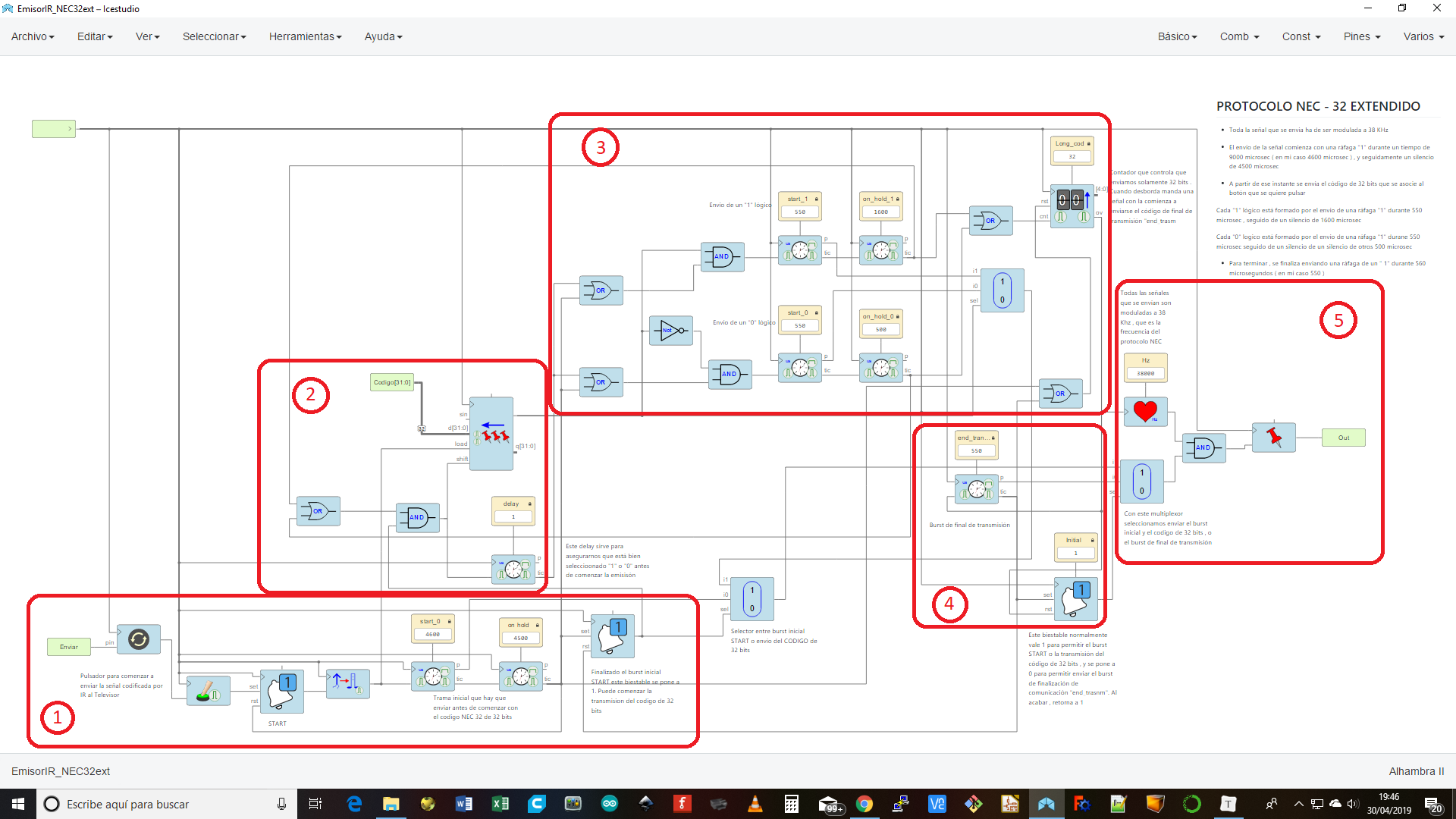Select the push-button debouncer block
This screenshot has height=819, width=1456.
(208, 691)
